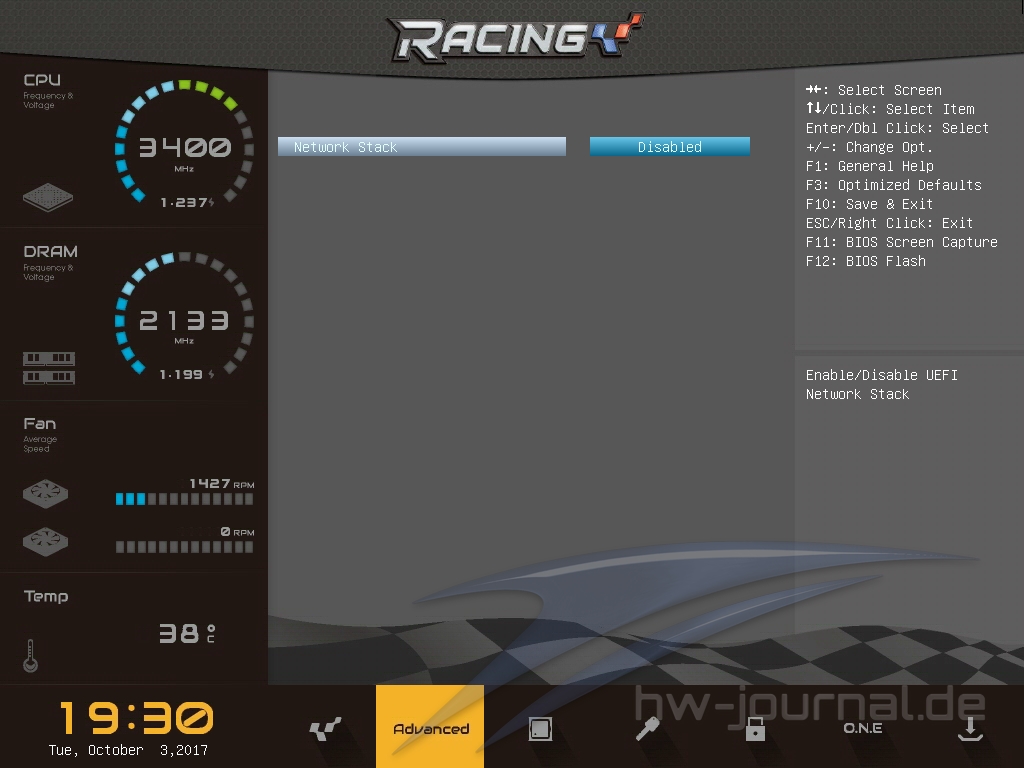Open the Main tab with Racing logo icon

[x=325, y=728]
